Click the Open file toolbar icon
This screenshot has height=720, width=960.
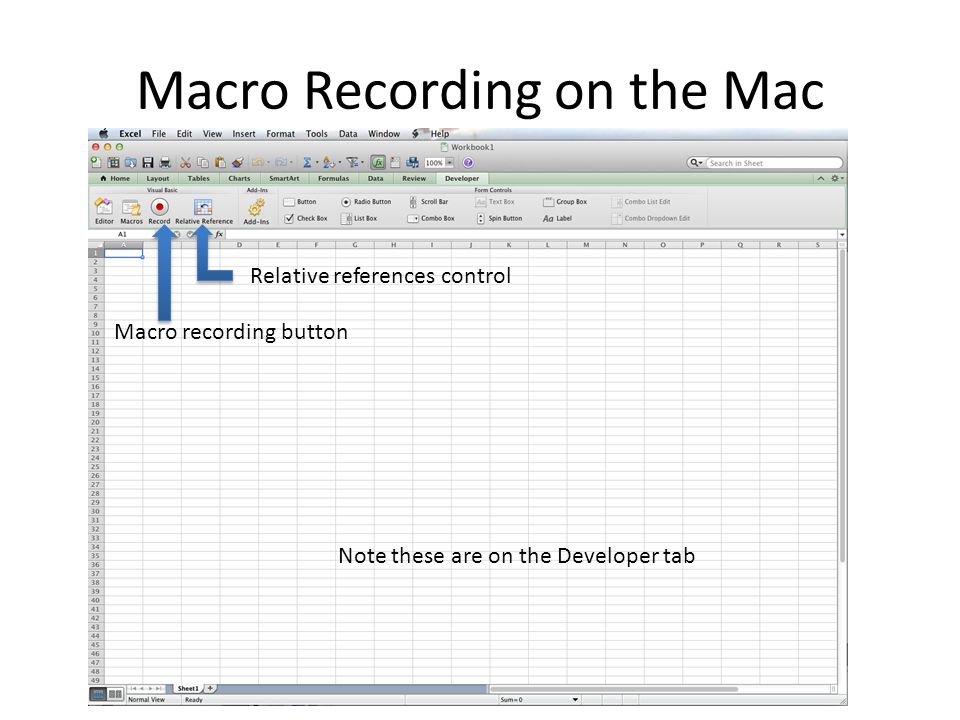point(130,163)
